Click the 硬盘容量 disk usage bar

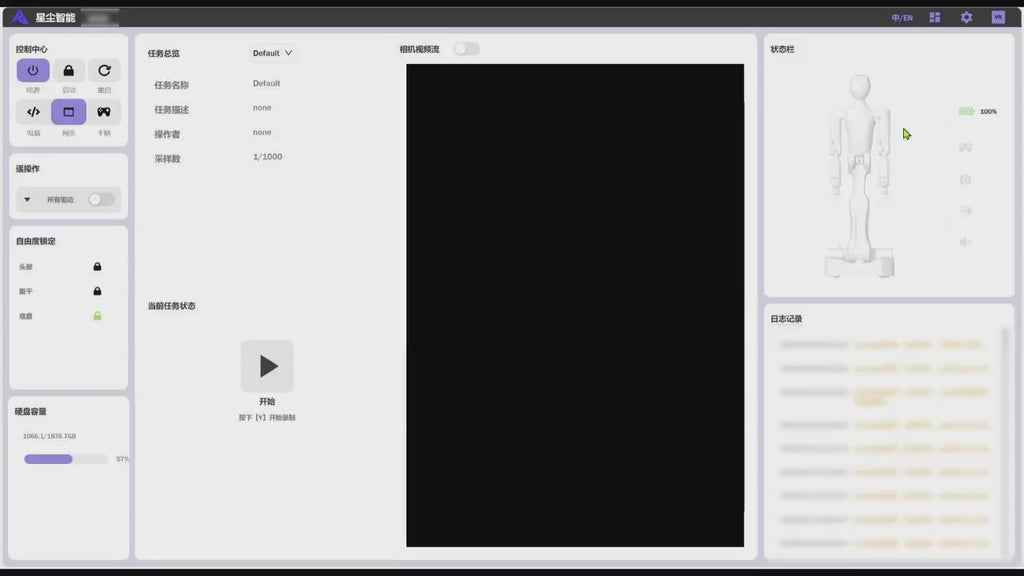[x=66, y=459]
